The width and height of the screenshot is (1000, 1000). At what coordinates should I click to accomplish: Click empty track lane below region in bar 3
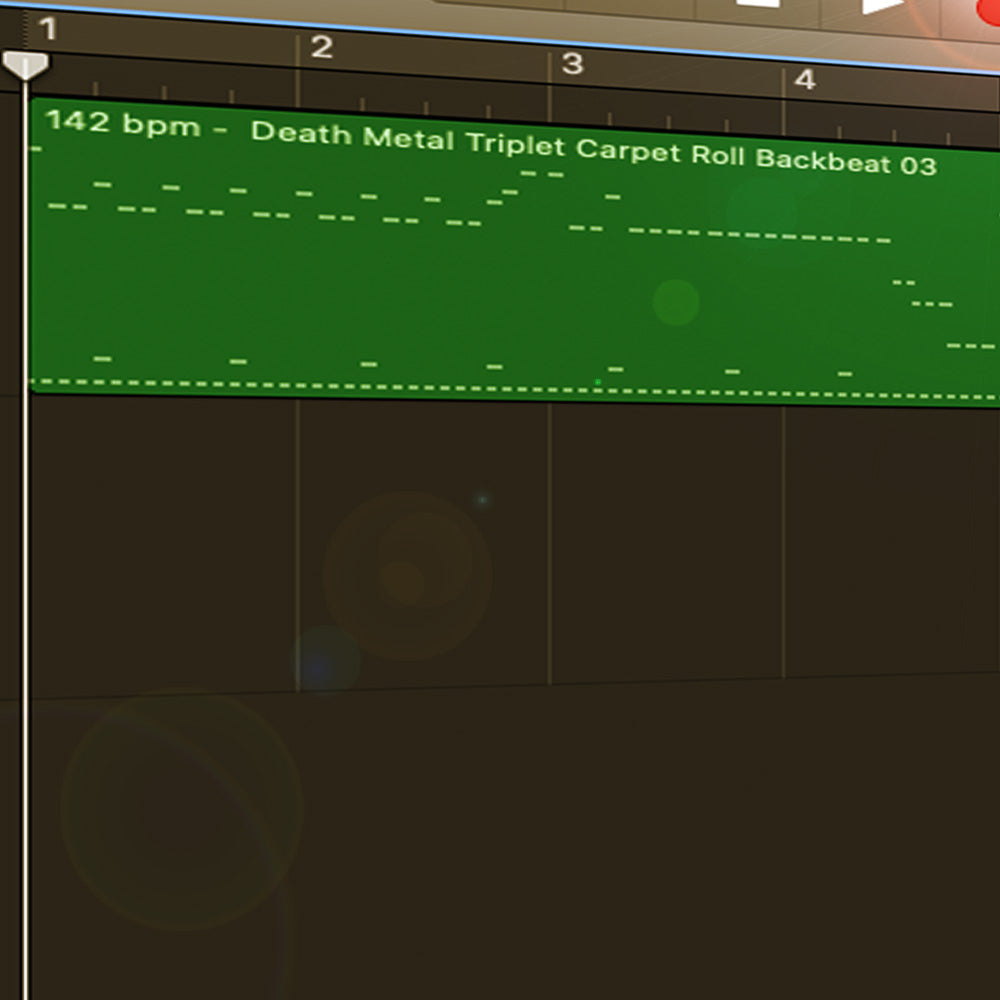(x=666, y=542)
